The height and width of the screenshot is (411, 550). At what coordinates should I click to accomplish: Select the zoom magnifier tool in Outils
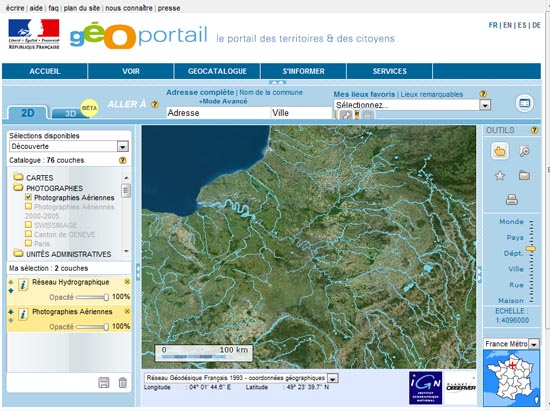[524, 151]
